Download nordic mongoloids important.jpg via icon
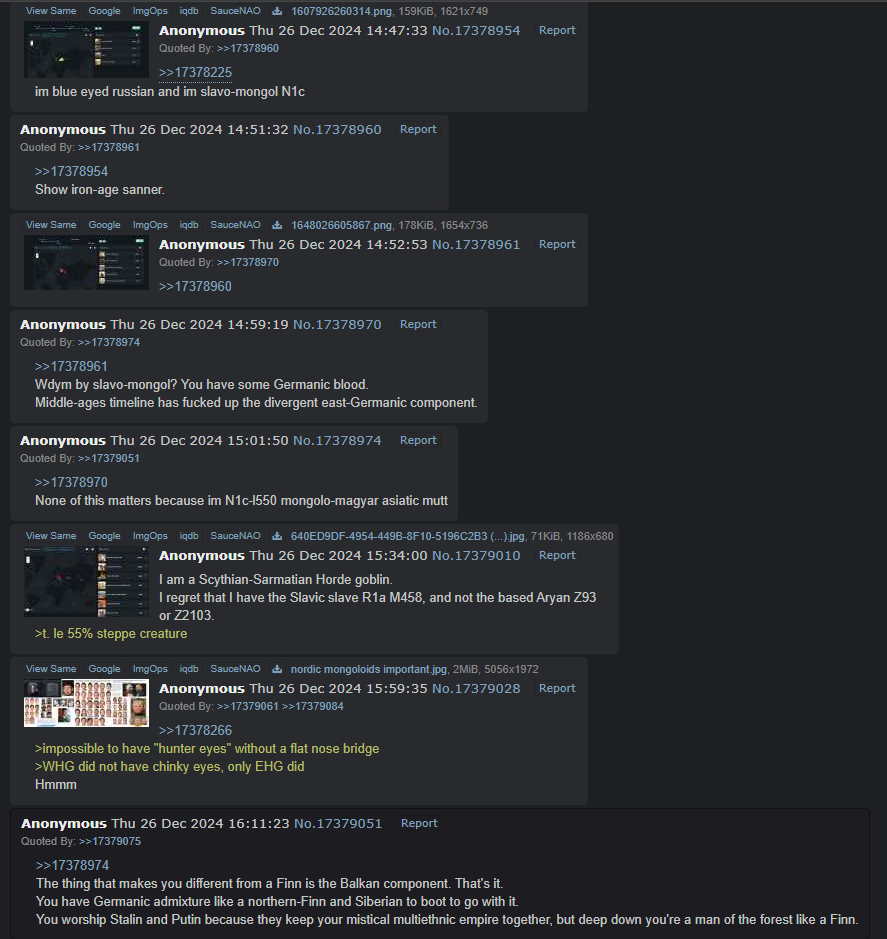887x939 pixels. point(277,669)
